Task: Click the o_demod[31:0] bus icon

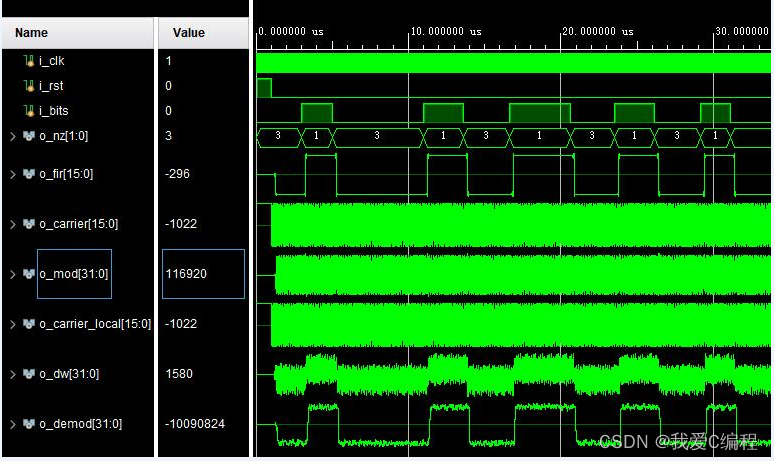Action: coord(28,424)
